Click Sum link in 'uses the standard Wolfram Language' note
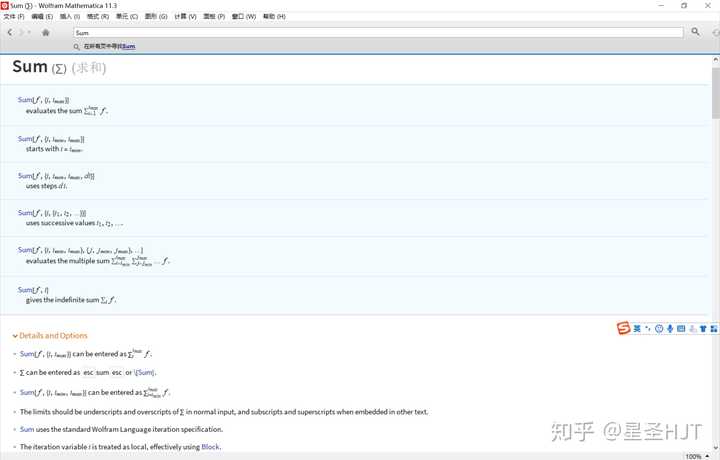The image size is (720, 460). pos(27,429)
